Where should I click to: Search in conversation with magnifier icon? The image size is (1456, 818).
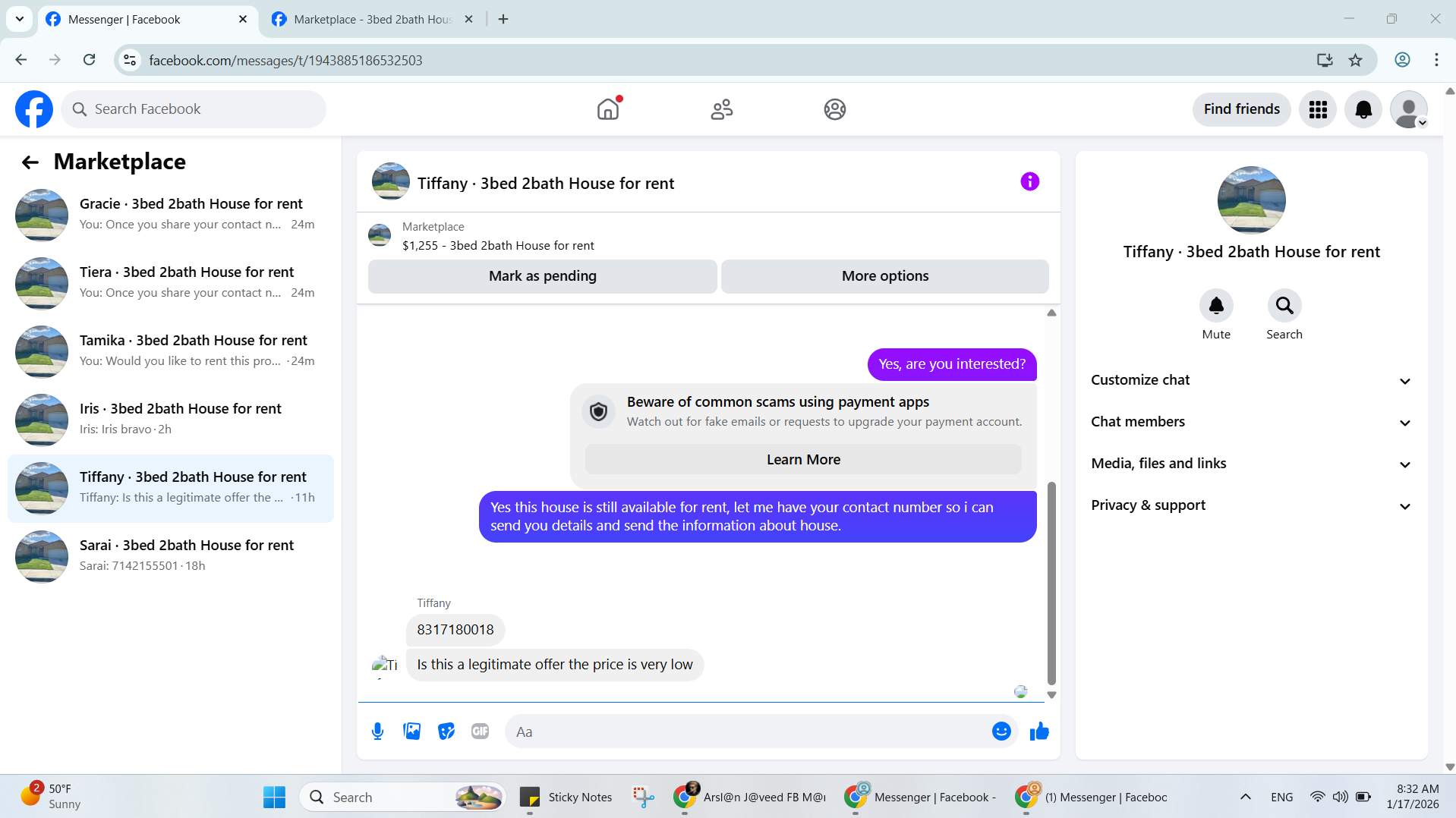(1284, 306)
